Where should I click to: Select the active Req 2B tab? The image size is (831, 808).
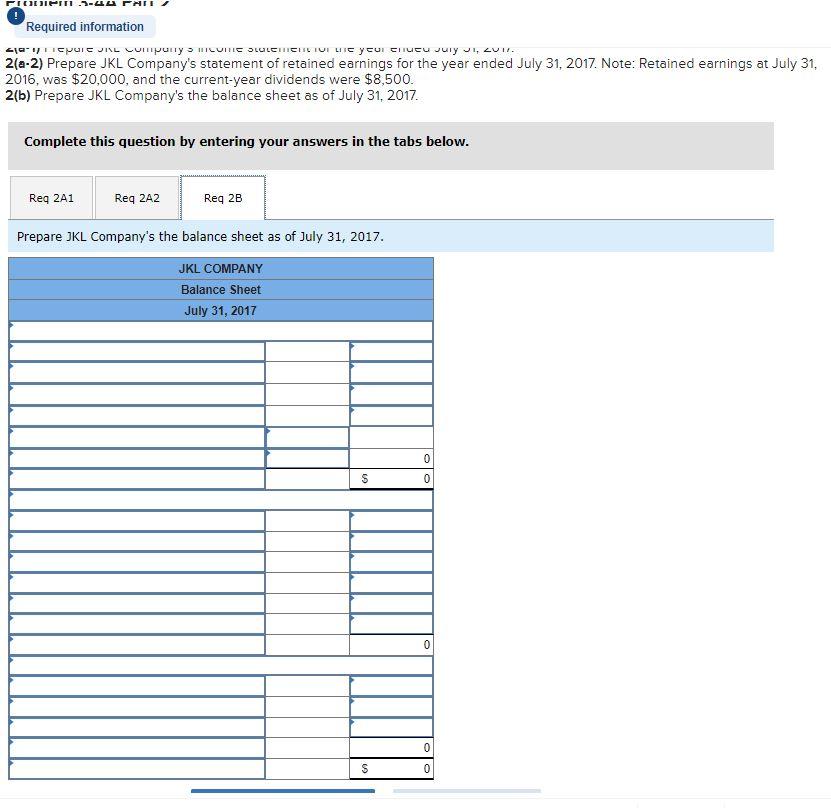[222, 198]
